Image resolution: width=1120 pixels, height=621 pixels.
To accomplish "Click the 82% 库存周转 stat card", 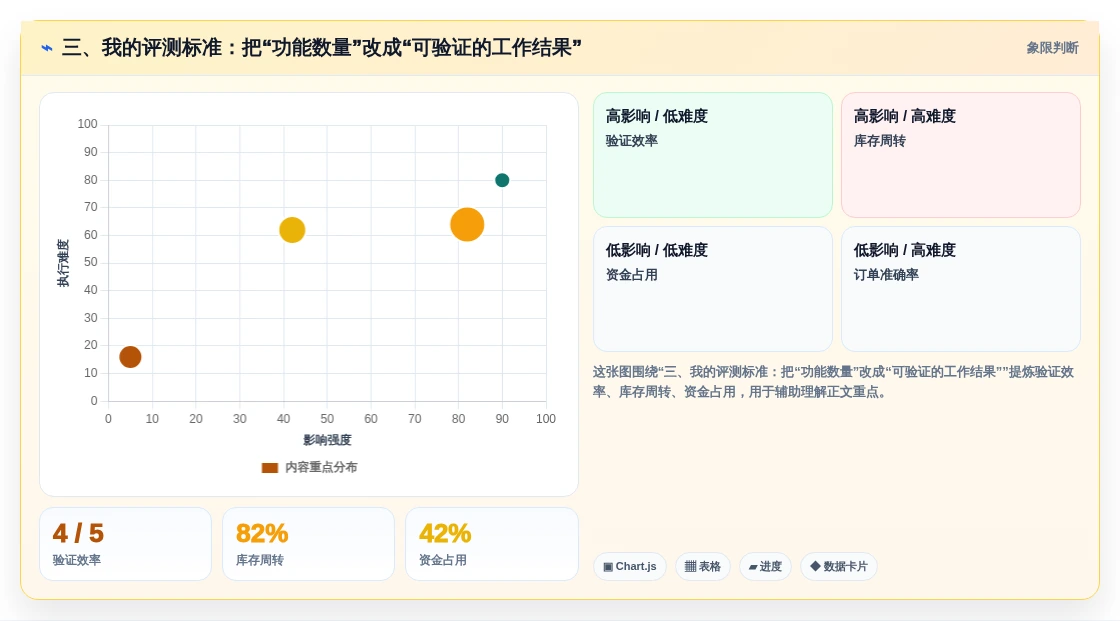I will coord(309,544).
